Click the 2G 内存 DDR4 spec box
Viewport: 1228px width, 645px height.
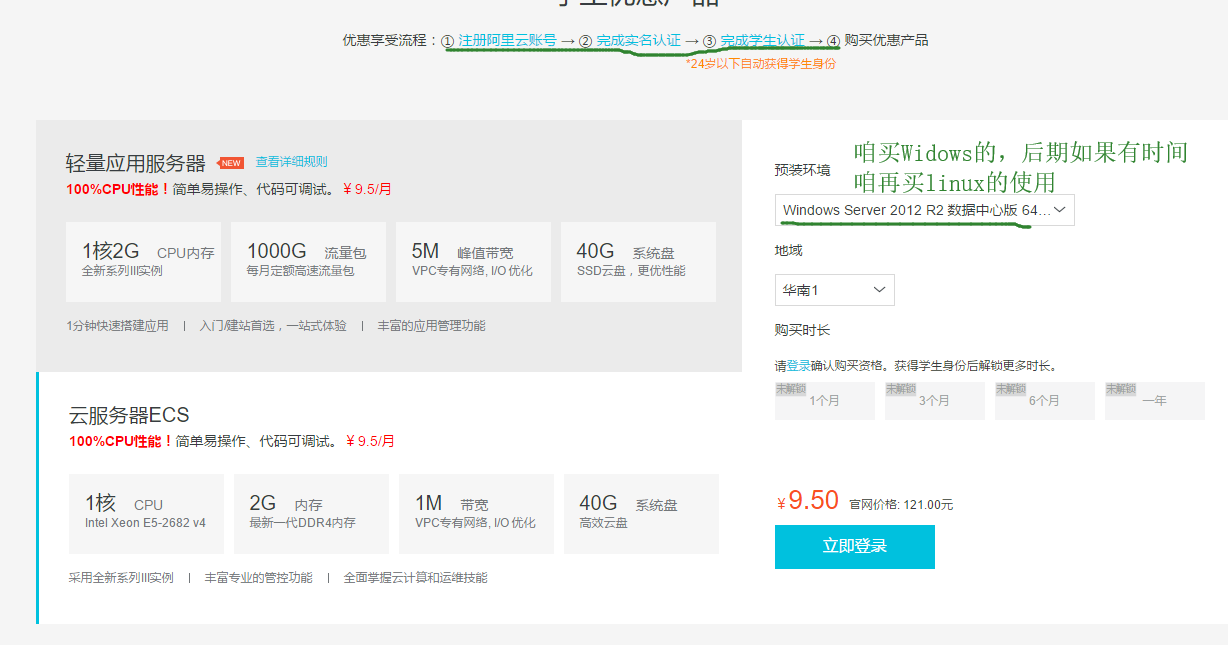311,514
